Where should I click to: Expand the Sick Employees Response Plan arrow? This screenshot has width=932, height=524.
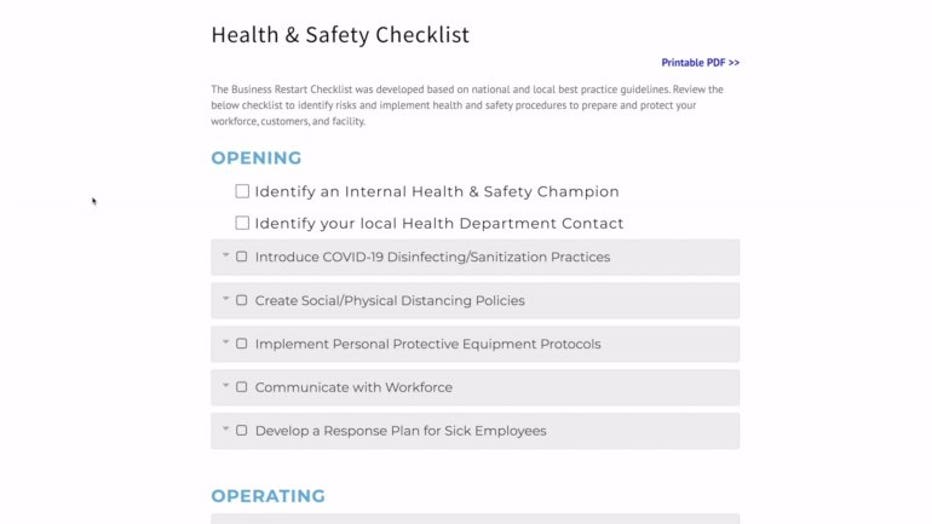[227, 430]
